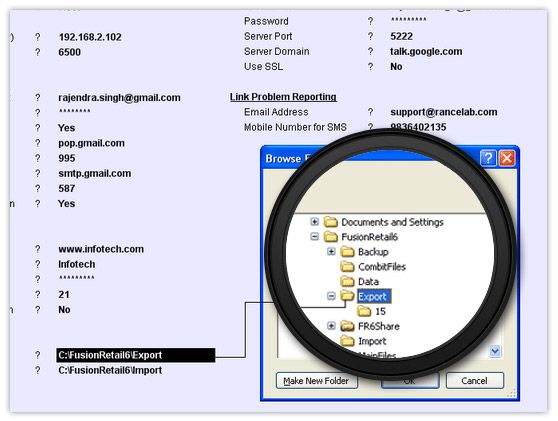The image size is (558, 421).
Task: Click the Password label
Action: [266, 21]
